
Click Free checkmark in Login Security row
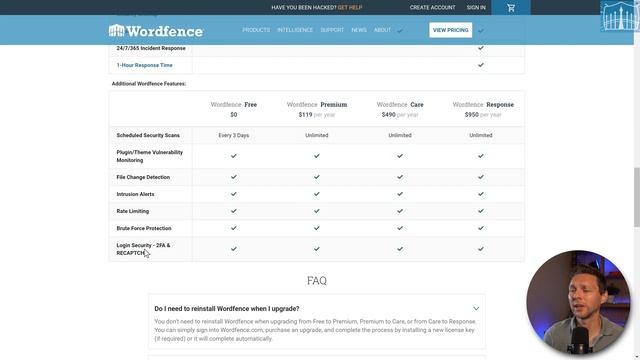coord(233,249)
